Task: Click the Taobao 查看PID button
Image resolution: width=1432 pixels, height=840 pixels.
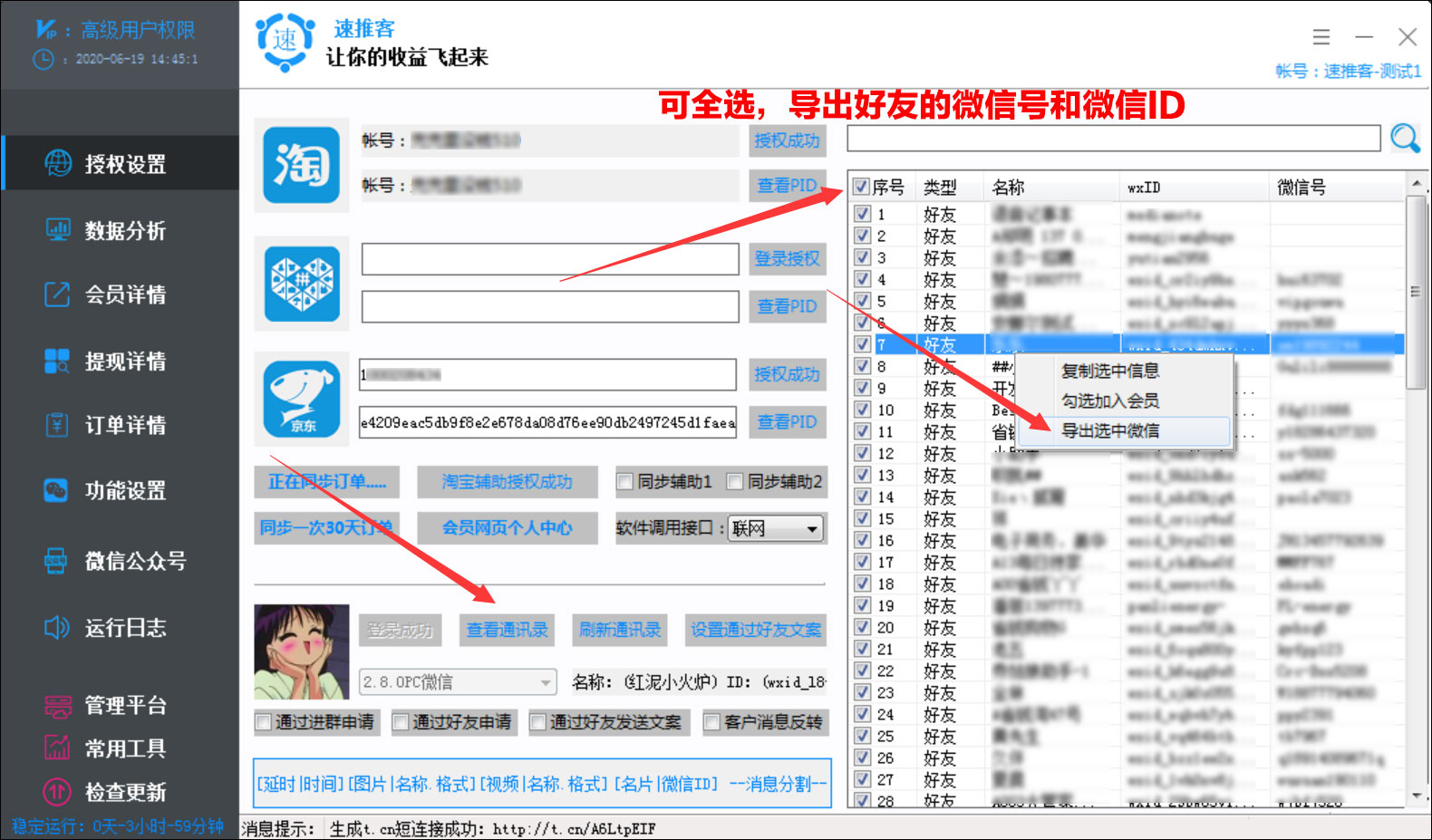Action: (x=787, y=186)
